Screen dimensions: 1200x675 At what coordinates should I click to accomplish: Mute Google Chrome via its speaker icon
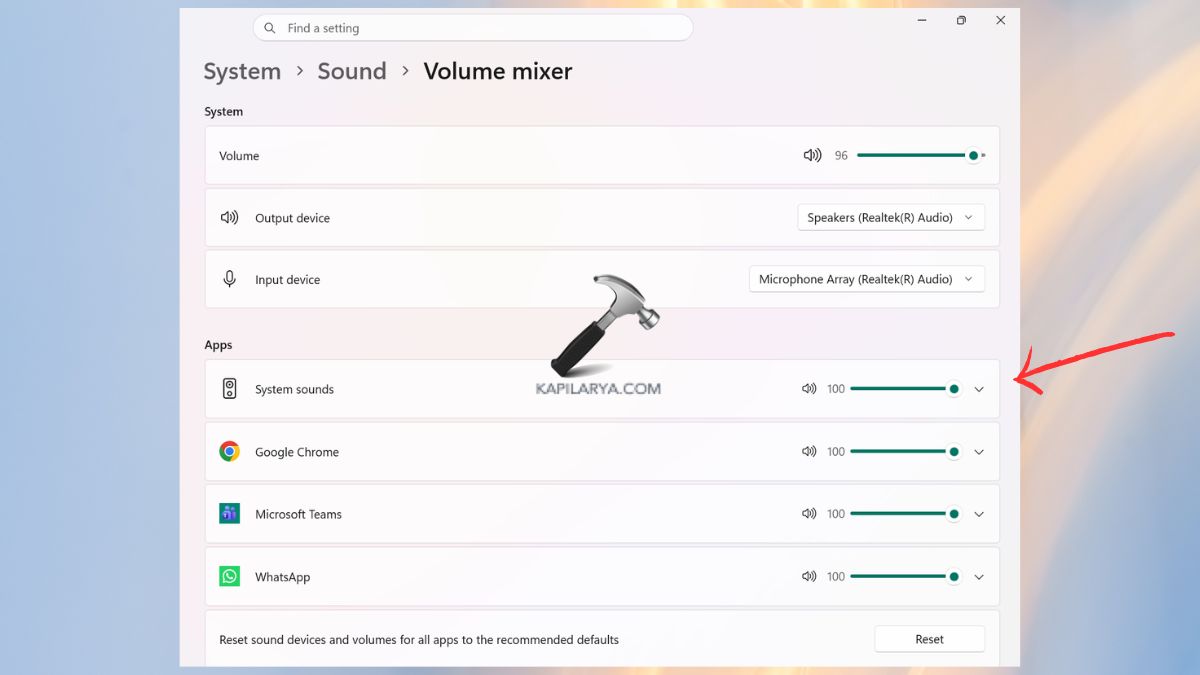pyautogui.click(x=809, y=451)
